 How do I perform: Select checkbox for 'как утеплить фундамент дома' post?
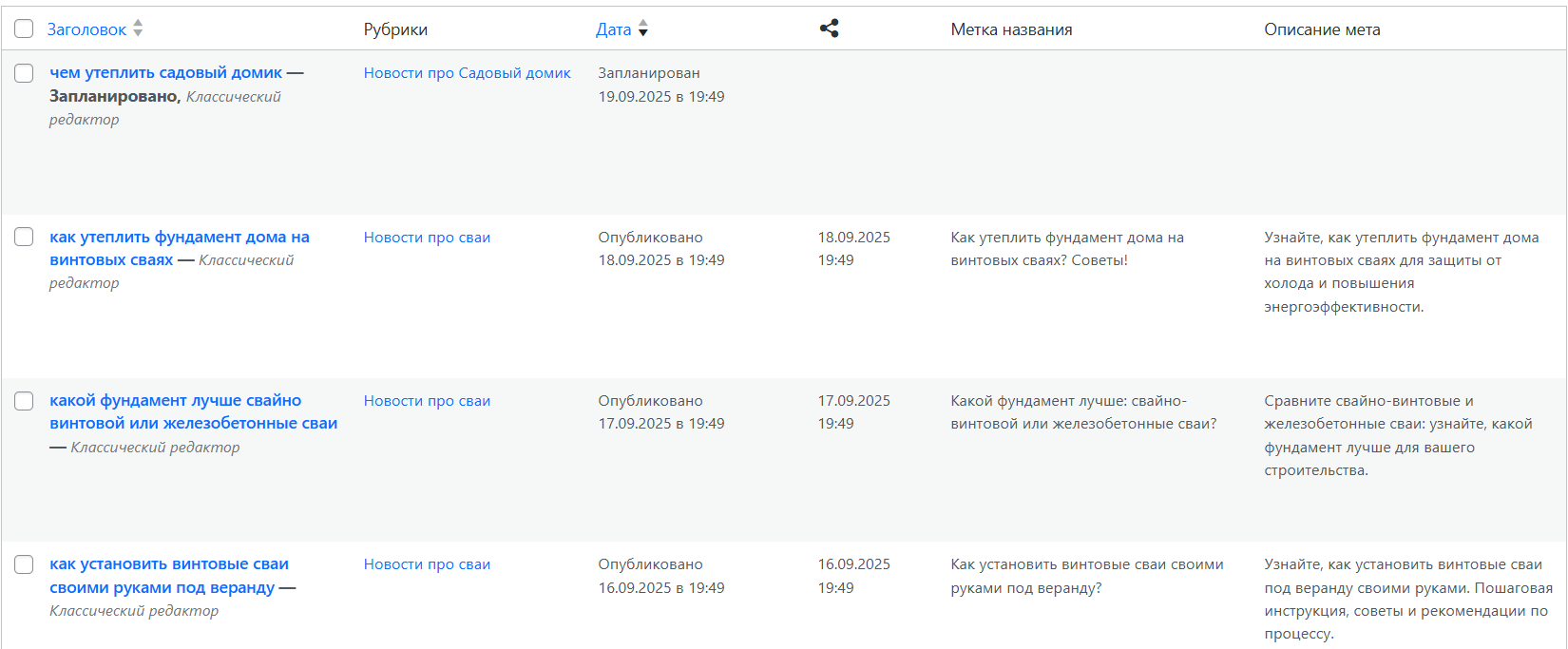click(x=24, y=237)
